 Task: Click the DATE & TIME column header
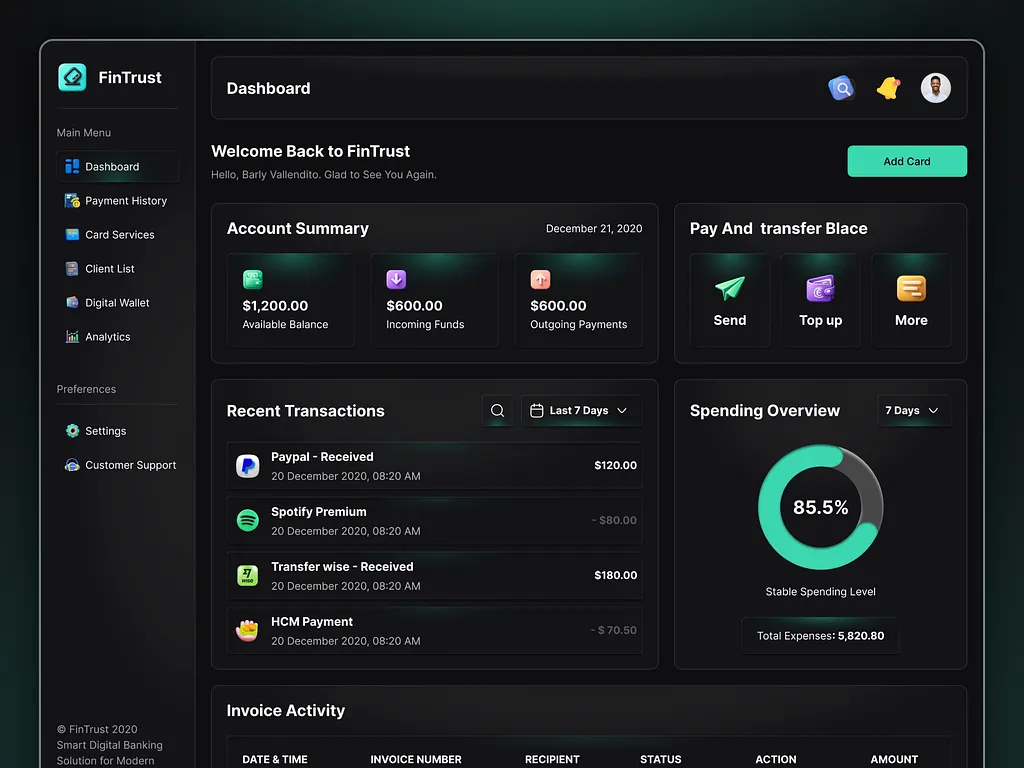(x=275, y=760)
